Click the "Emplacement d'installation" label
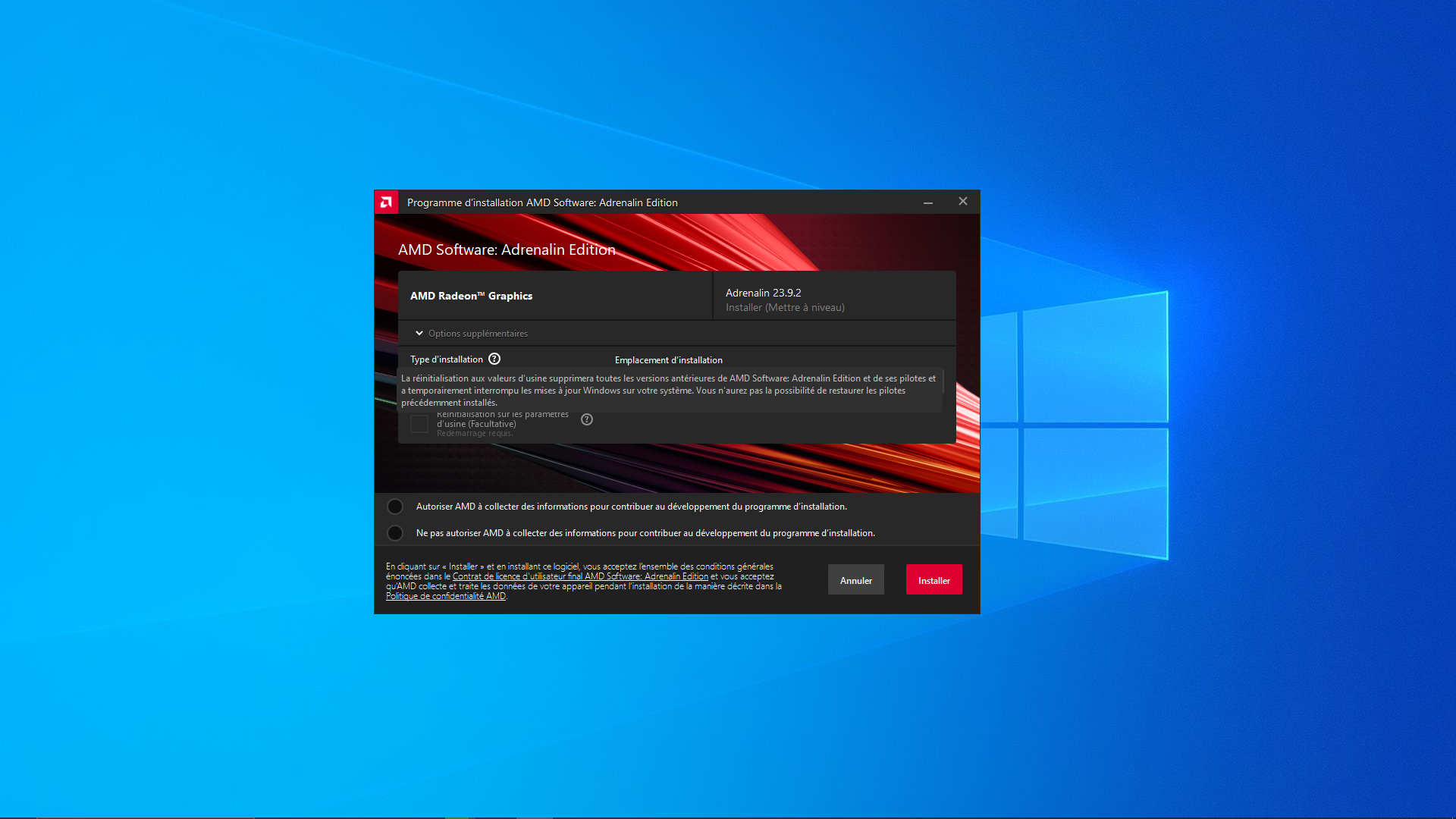This screenshot has width=1456, height=819. click(x=669, y=360)
